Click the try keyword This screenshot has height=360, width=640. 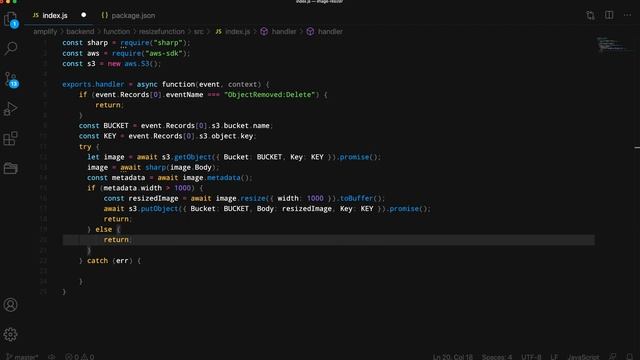(85, 147)
